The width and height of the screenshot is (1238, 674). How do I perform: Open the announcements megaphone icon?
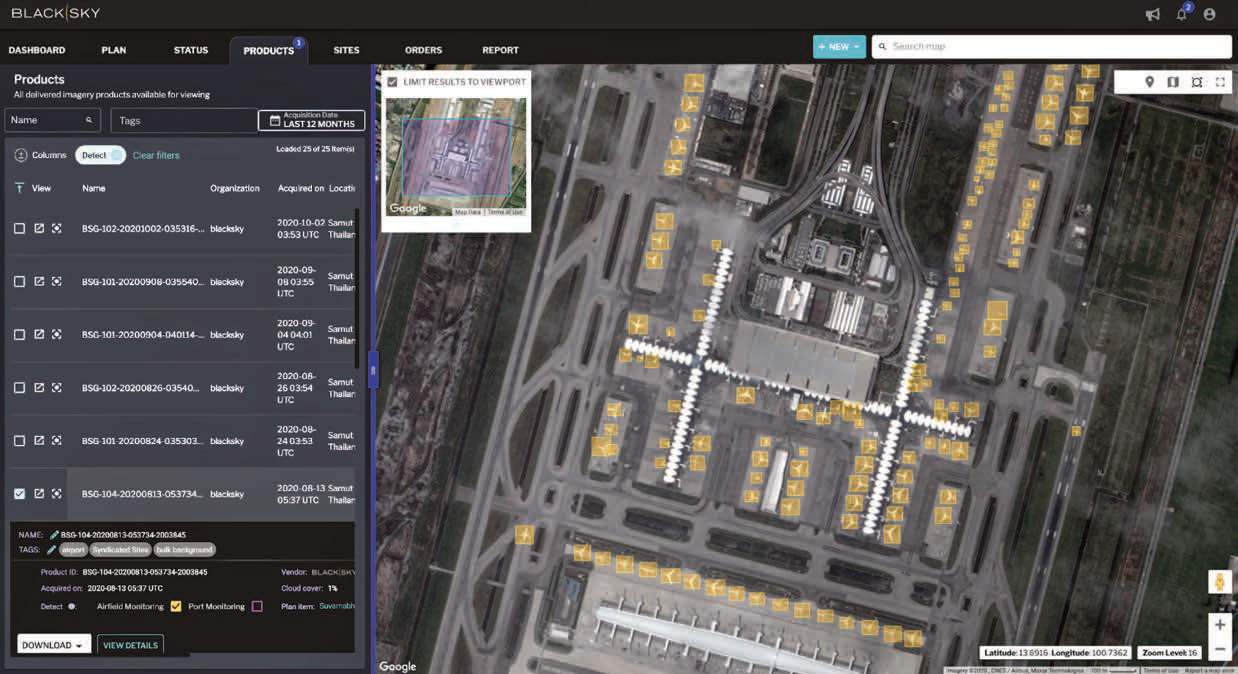click(x=1153, y=14)
